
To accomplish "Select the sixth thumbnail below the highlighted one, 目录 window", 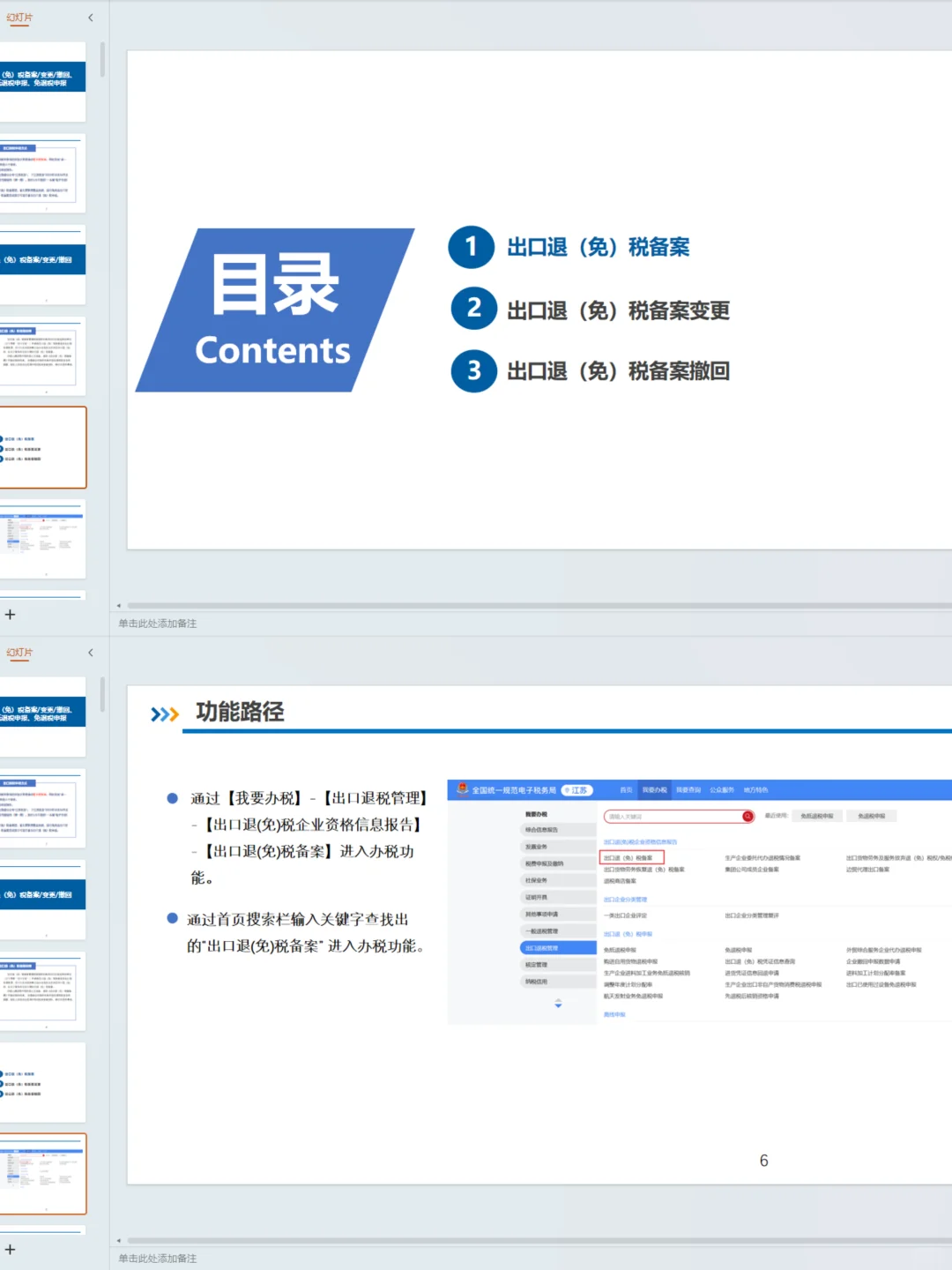I will (42, 540).
